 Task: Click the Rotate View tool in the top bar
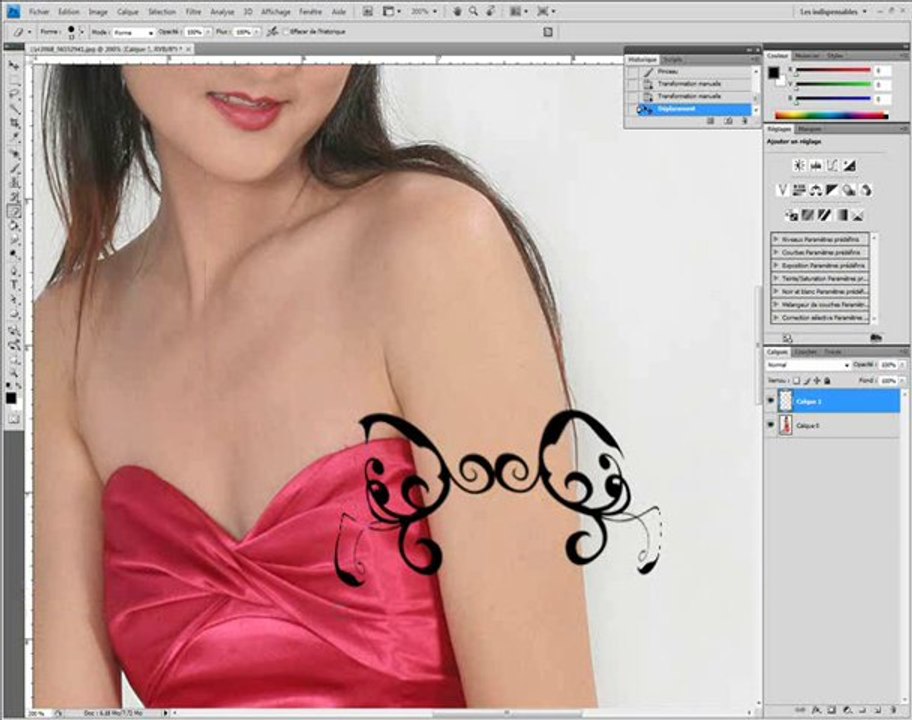coord(491,11)
